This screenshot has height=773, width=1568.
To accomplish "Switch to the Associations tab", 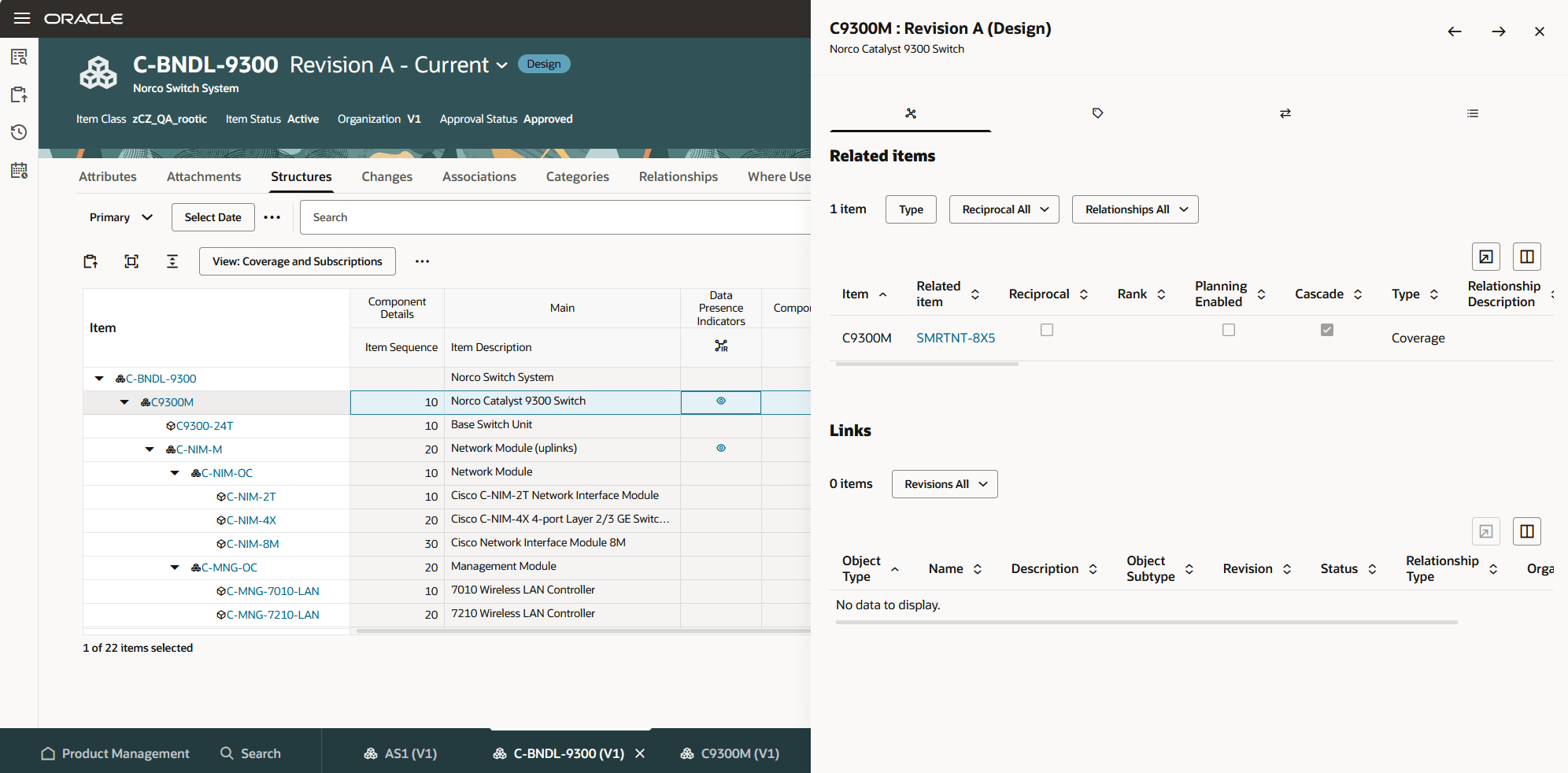I will [x=479, y=176].
